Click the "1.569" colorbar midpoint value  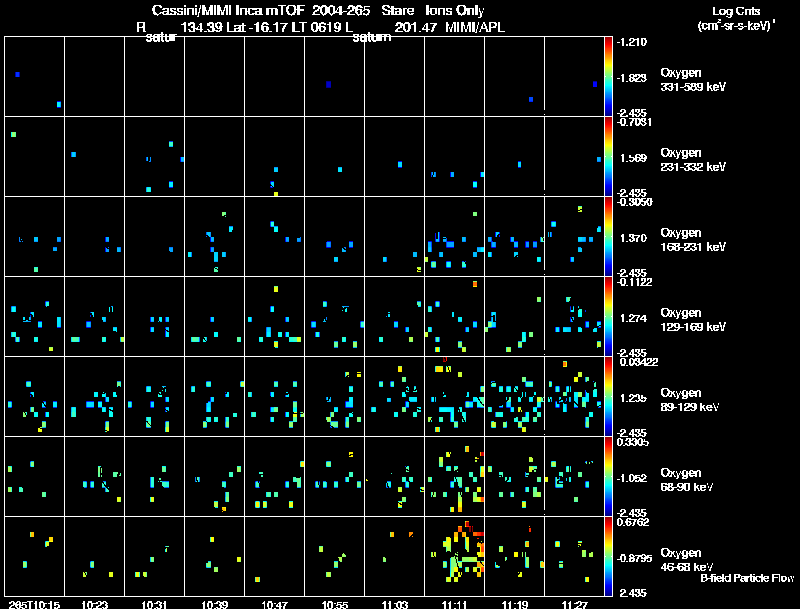coord(633,158)
